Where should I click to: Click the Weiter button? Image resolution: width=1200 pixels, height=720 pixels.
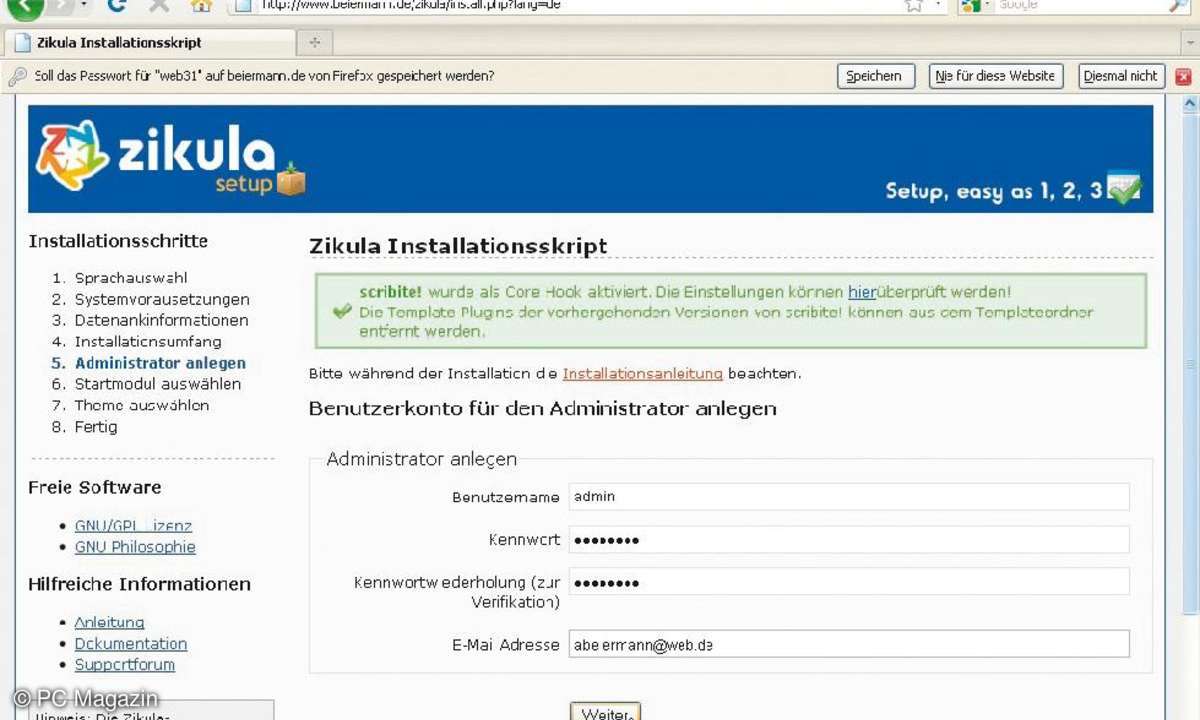605,713
